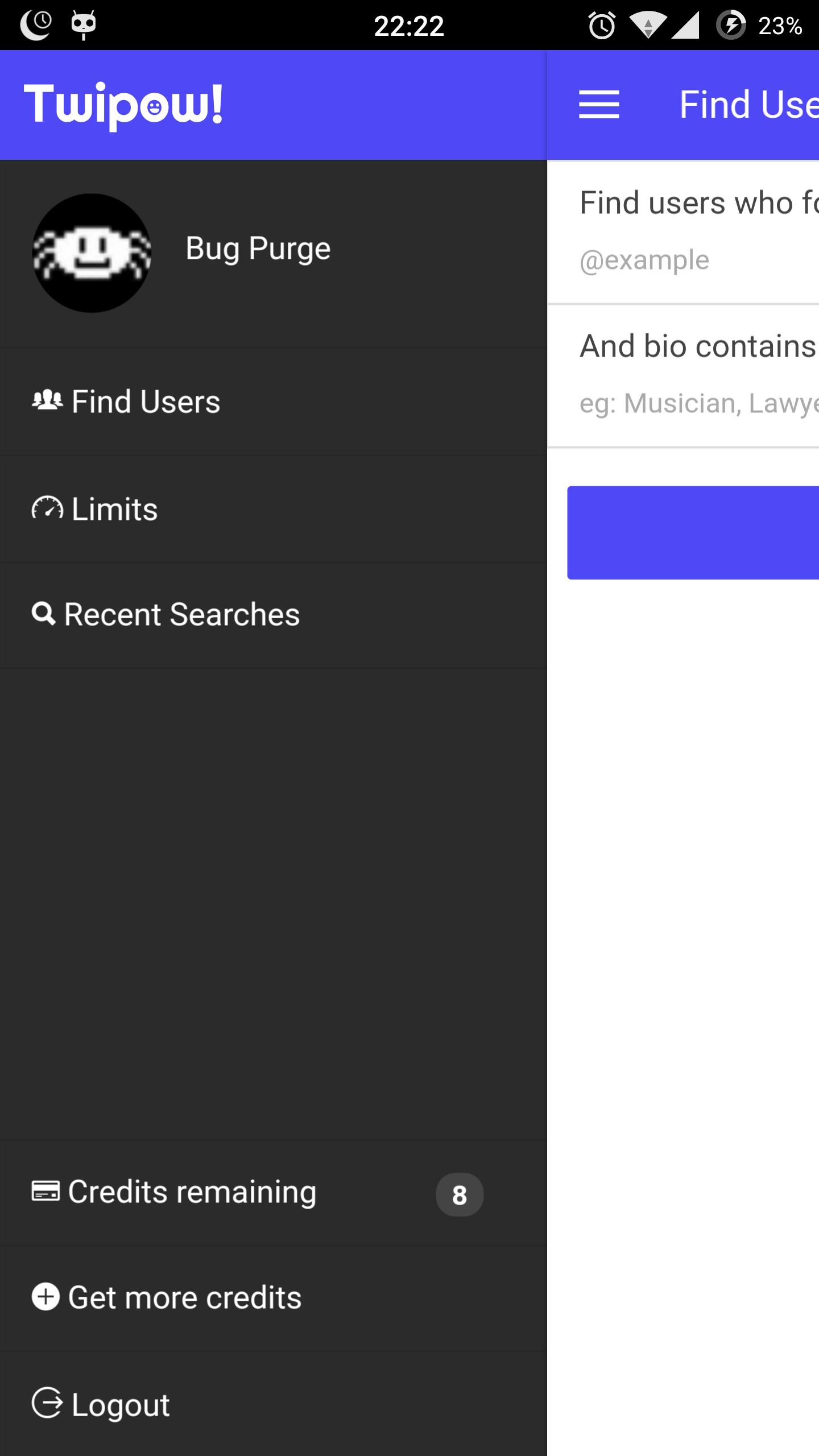Select Get more credits

[273, 1297]
